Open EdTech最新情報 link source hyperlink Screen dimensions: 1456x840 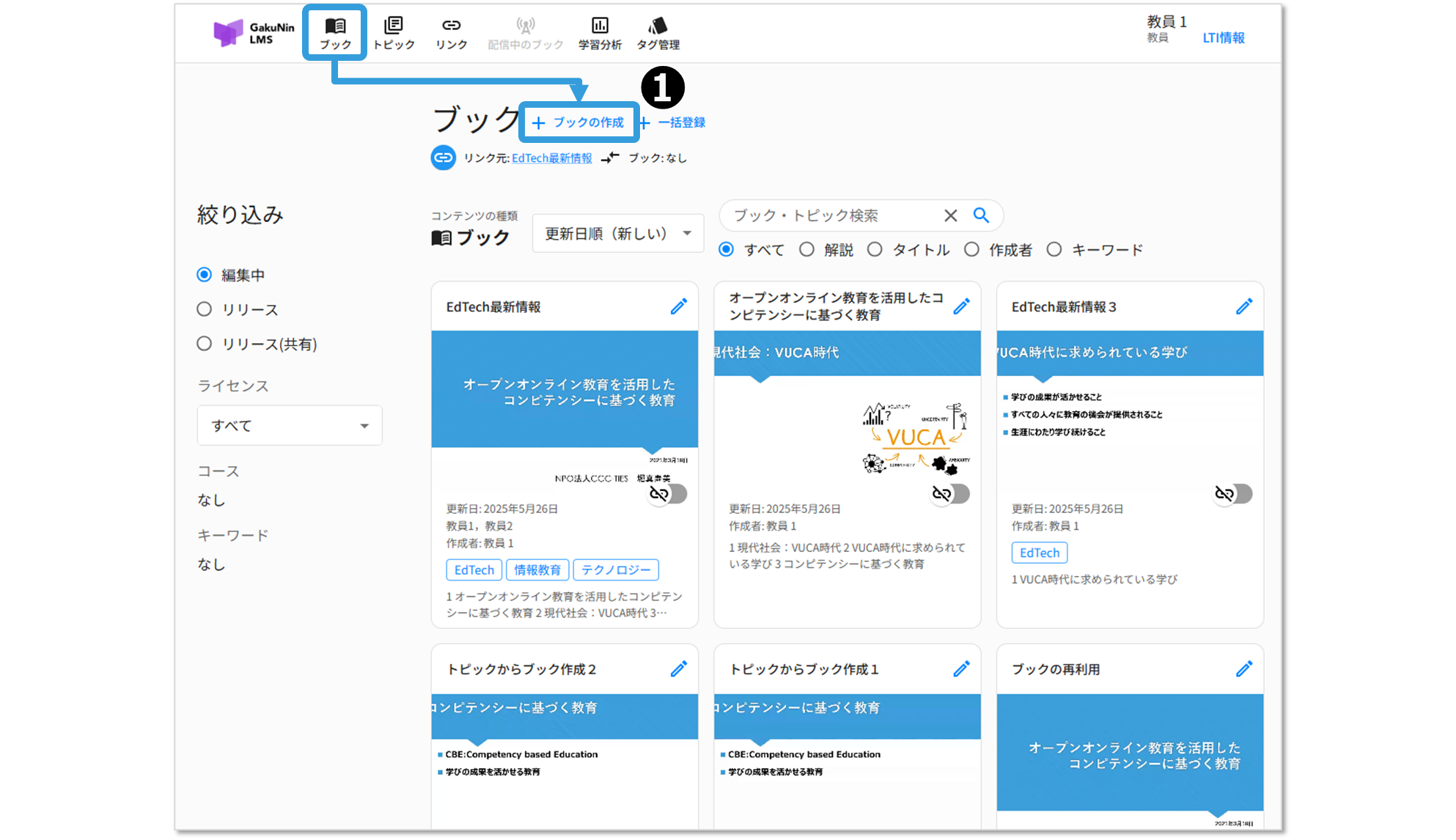click(551, 158)
